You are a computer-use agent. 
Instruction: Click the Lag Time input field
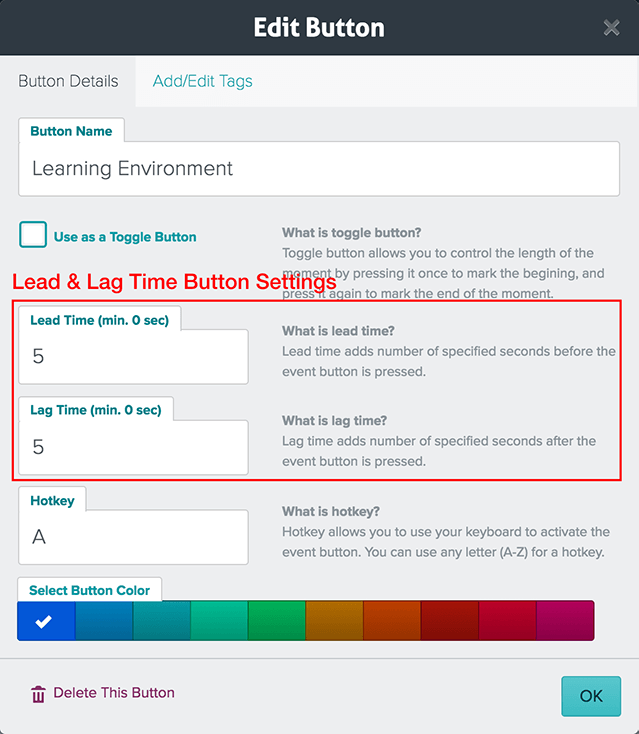click(x=133, y=447)
